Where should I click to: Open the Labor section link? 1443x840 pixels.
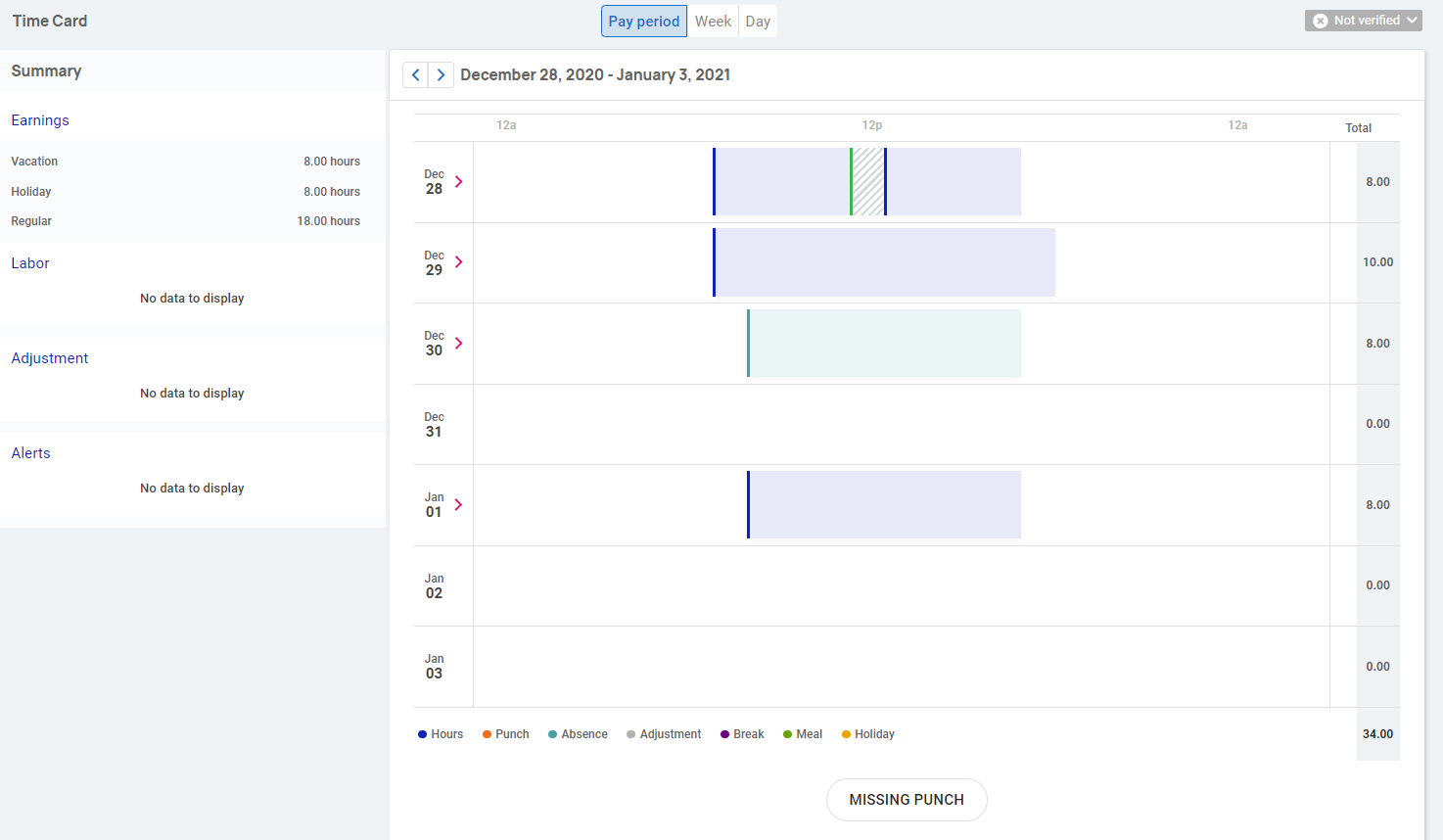point(30,263)
